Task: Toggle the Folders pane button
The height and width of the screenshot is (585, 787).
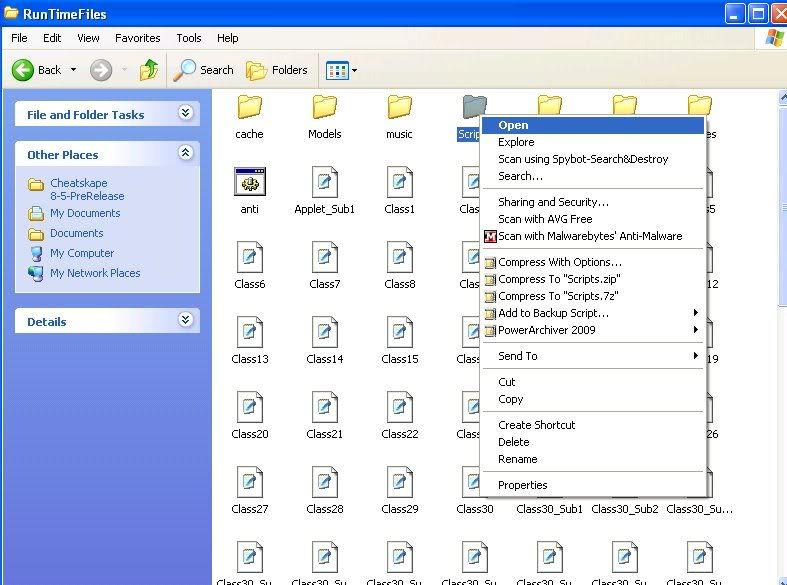Action: 277,70
